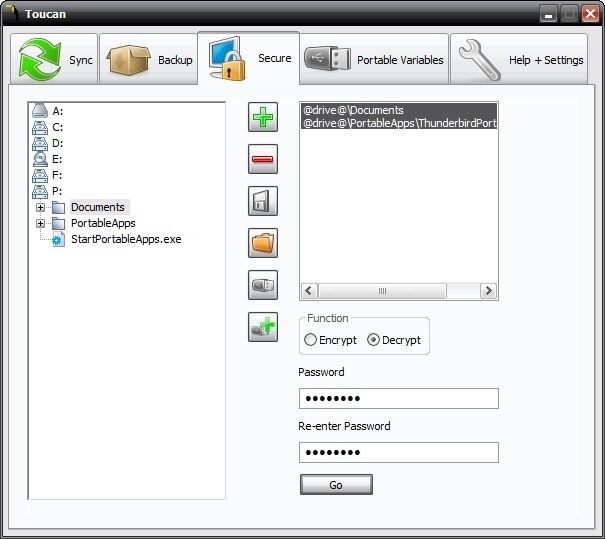Select the P: label in the tree
This screenshot has height=539, width=605.
(x=57, y=191)
